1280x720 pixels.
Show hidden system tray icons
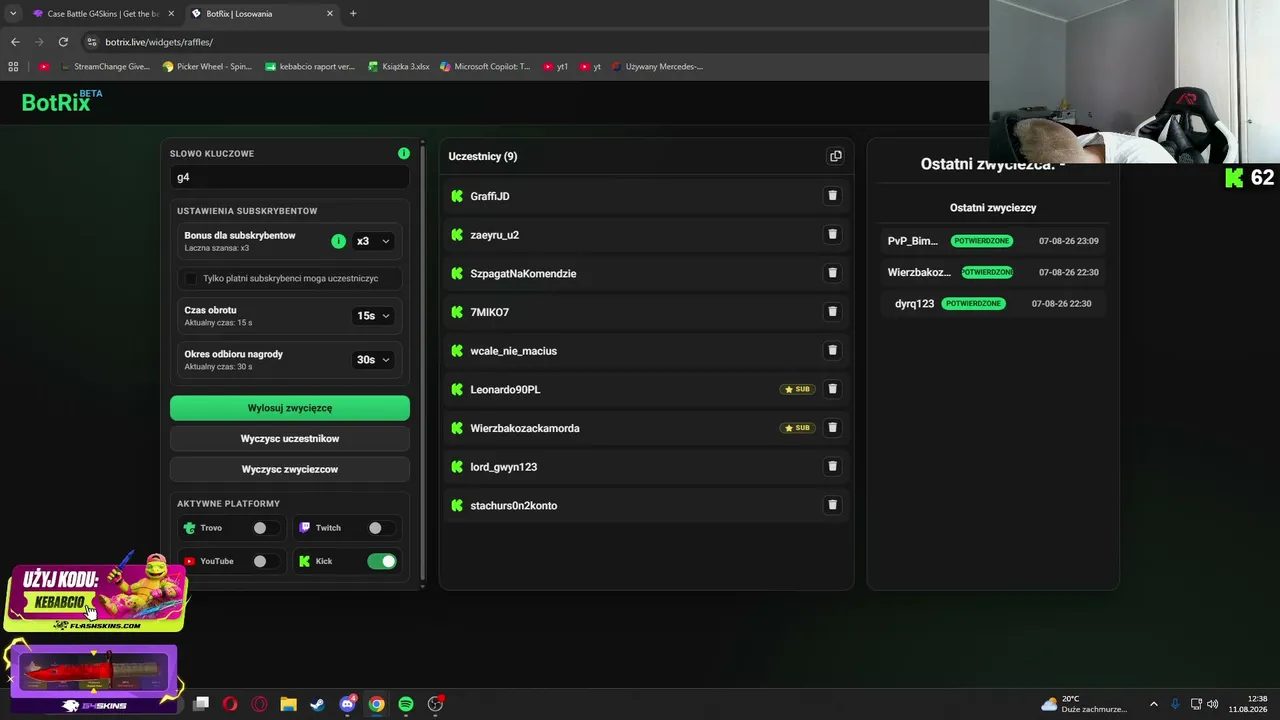click(x=1153, y=704)
